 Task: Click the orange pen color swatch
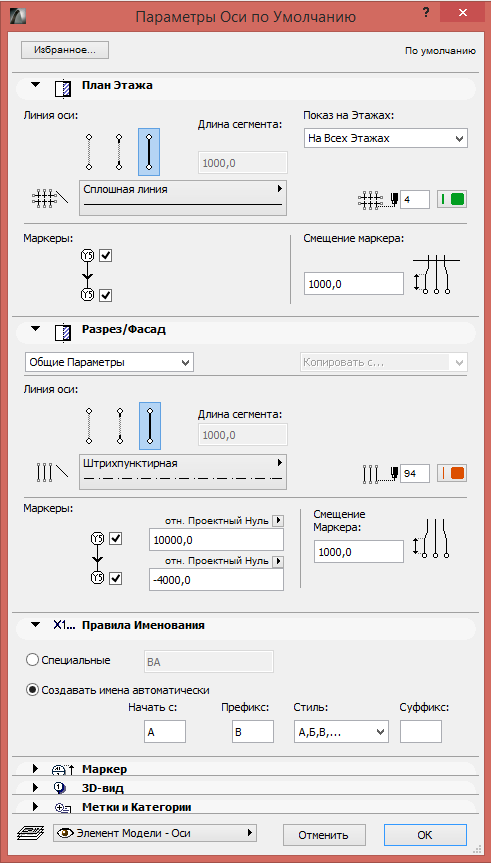452,473
